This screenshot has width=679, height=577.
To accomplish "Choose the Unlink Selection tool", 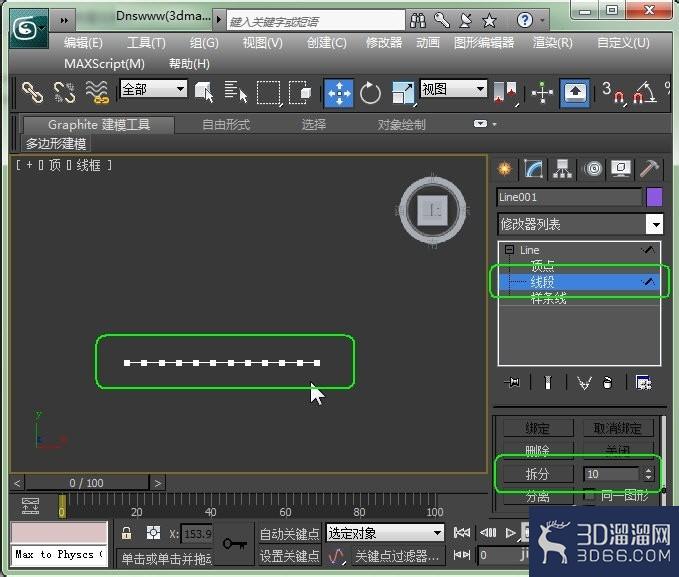I will tap(64, 92).
